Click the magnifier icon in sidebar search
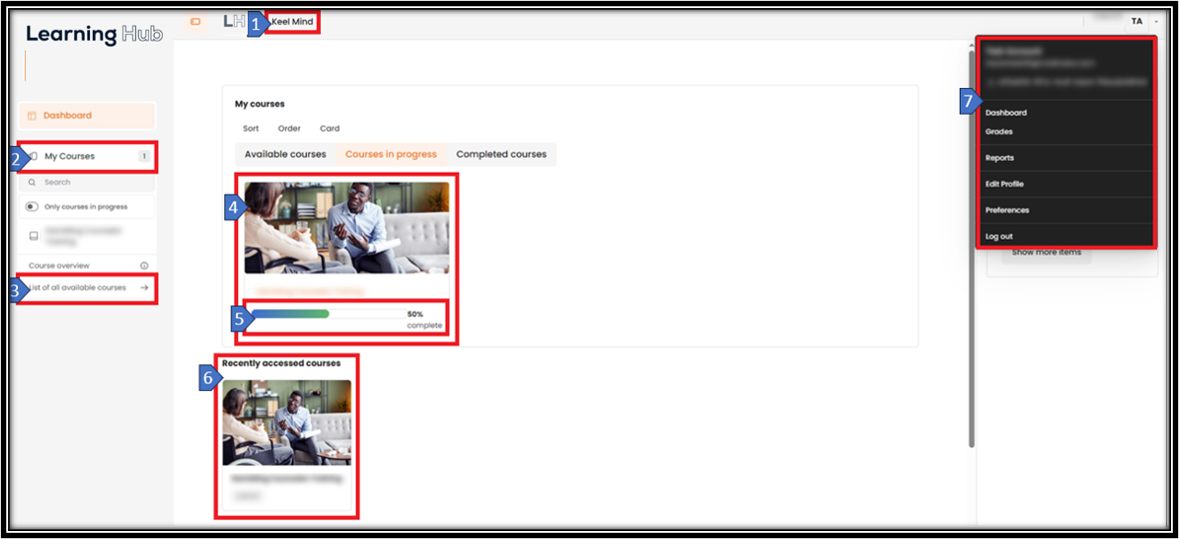This screenshot has width=1179, height=539. tap(32, 182)
